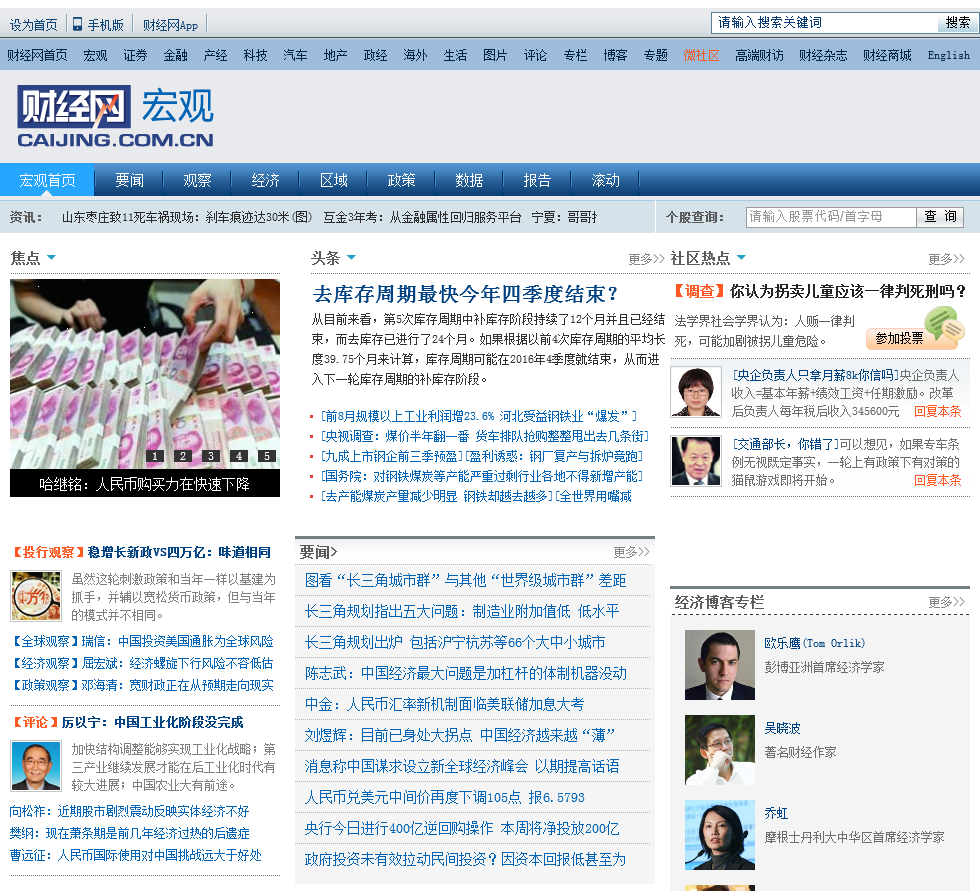Click 设为首页 link
This screenshot has height=891, width=980.
point(34,25)
